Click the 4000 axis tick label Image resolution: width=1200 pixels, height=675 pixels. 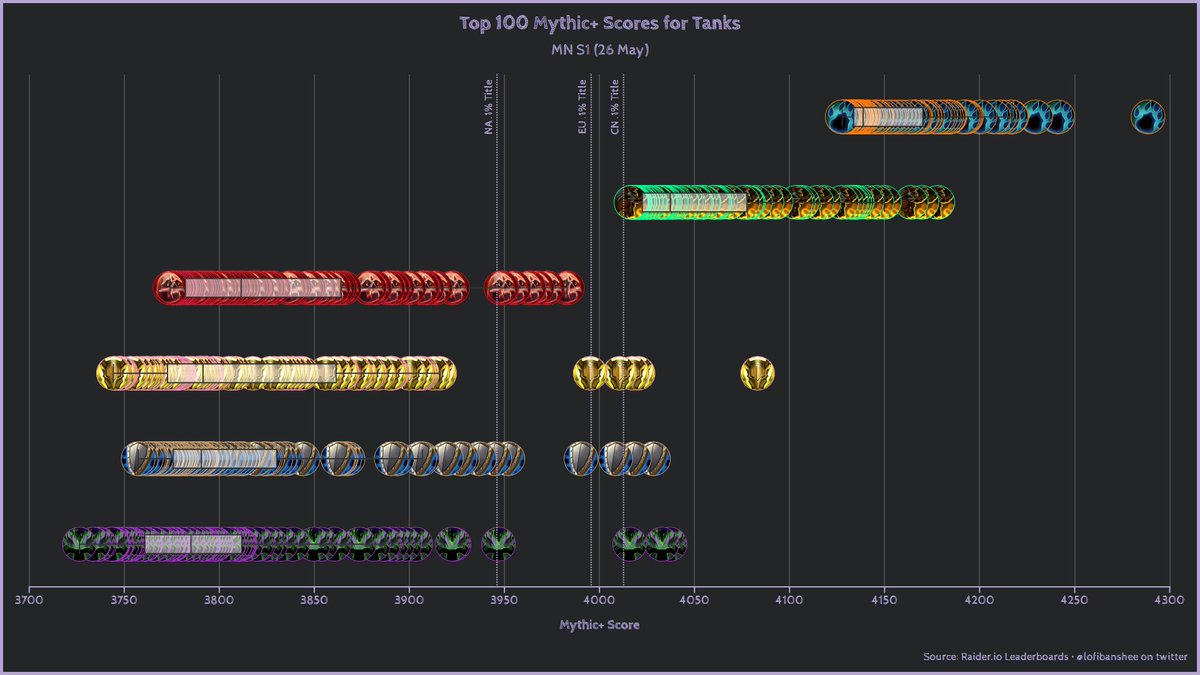pos(599,599)
